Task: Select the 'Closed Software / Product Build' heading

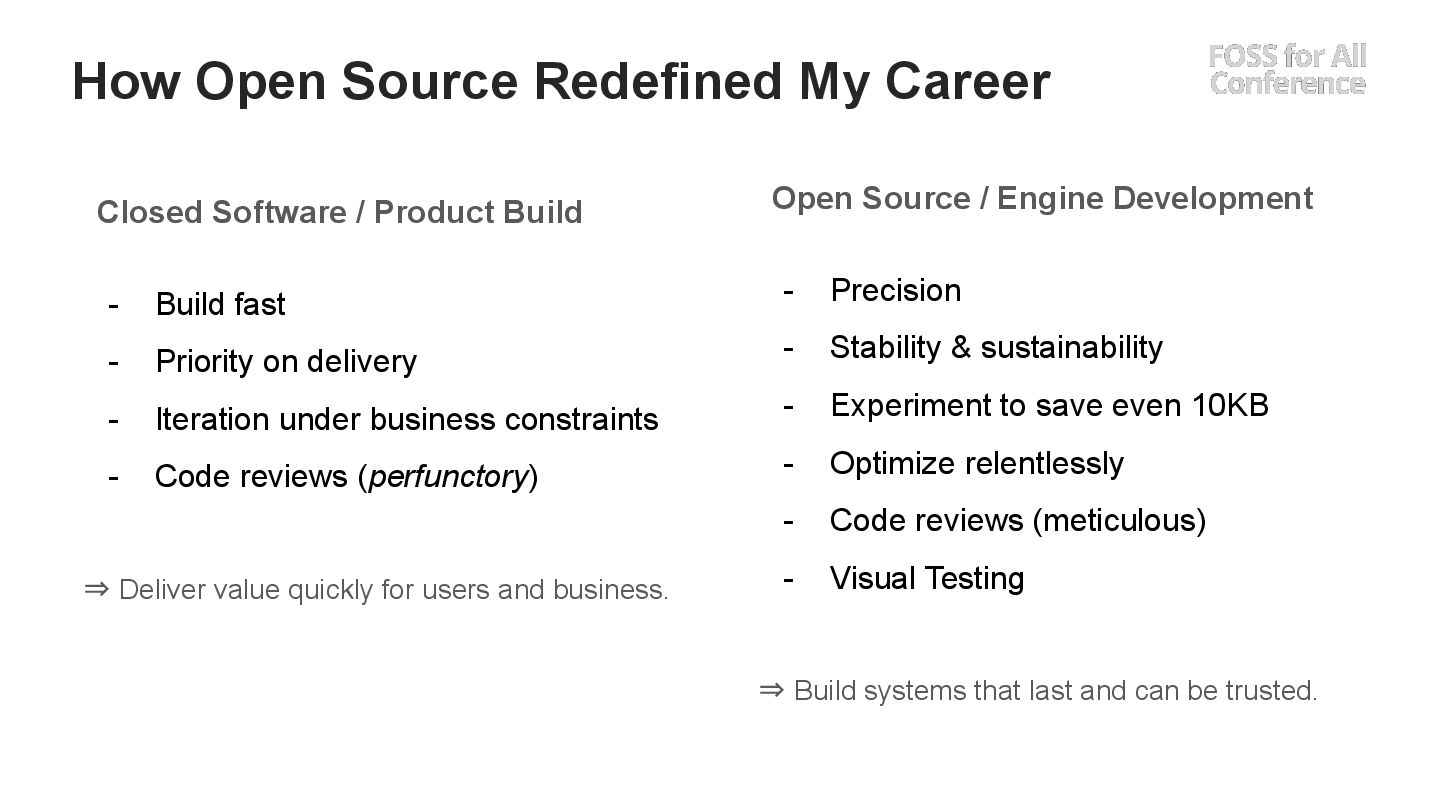Action: pyautogui.click(x=340, y=212)
